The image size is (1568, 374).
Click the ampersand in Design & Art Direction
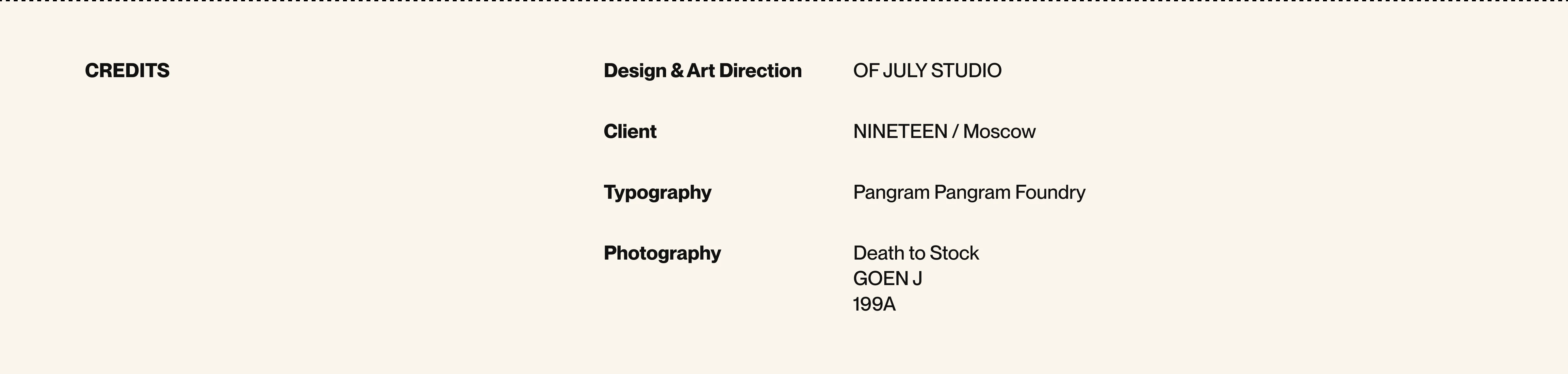tap(677, 71)
